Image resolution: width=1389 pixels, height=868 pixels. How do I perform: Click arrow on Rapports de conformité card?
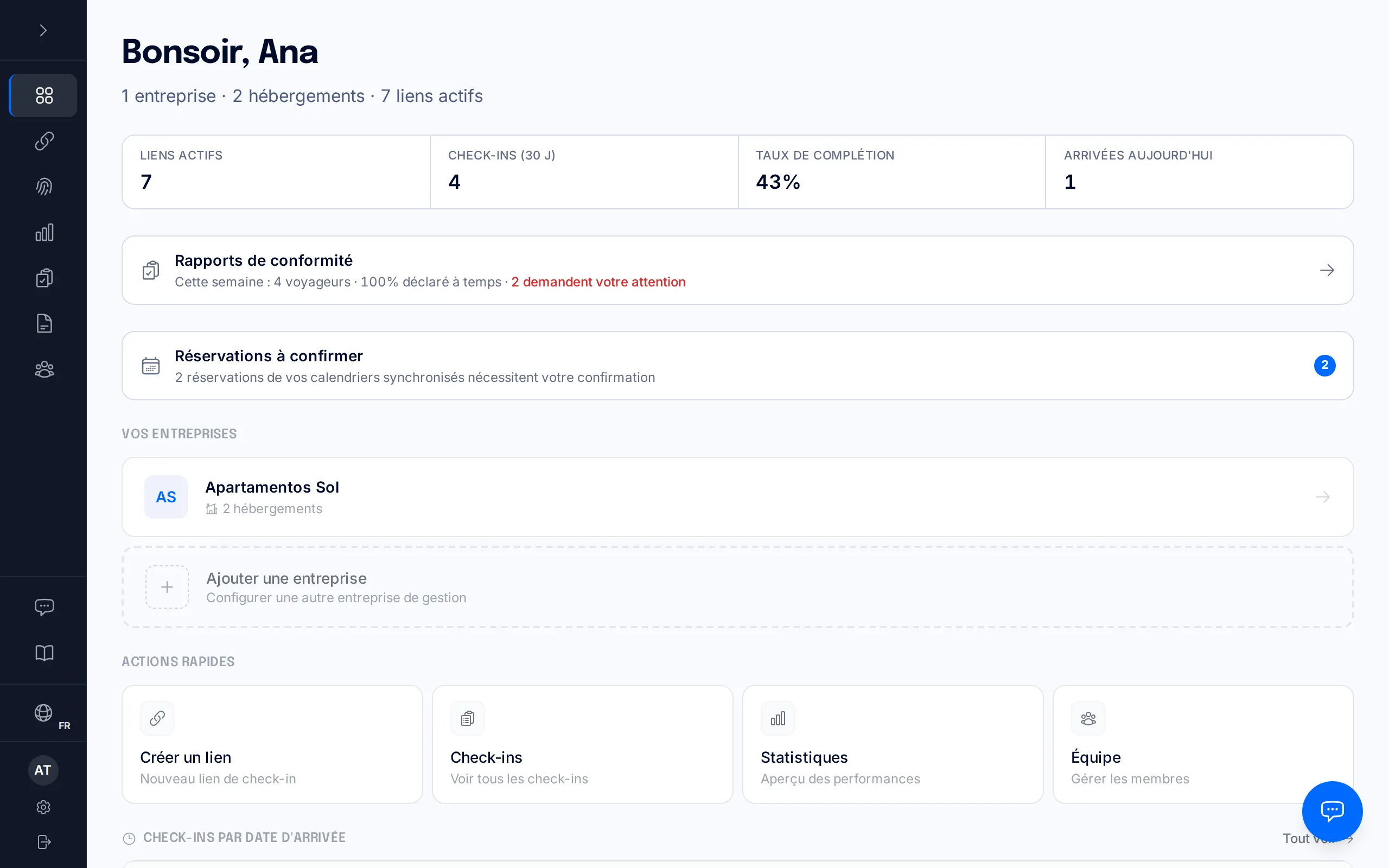1327,270
